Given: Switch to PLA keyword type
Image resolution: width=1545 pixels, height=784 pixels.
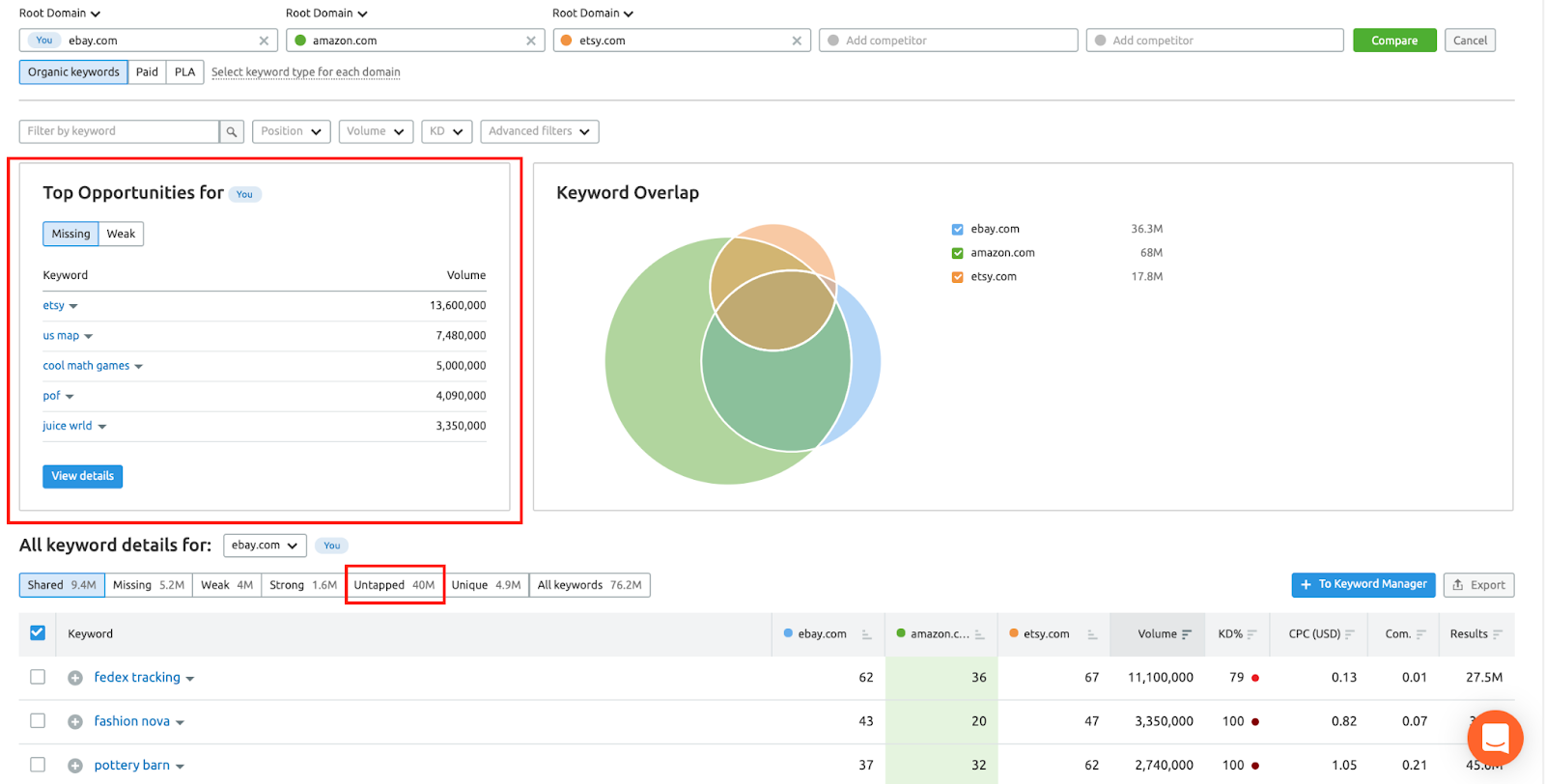Looking at the screenshot, I should pyautogui.click(x=184, y=72).
